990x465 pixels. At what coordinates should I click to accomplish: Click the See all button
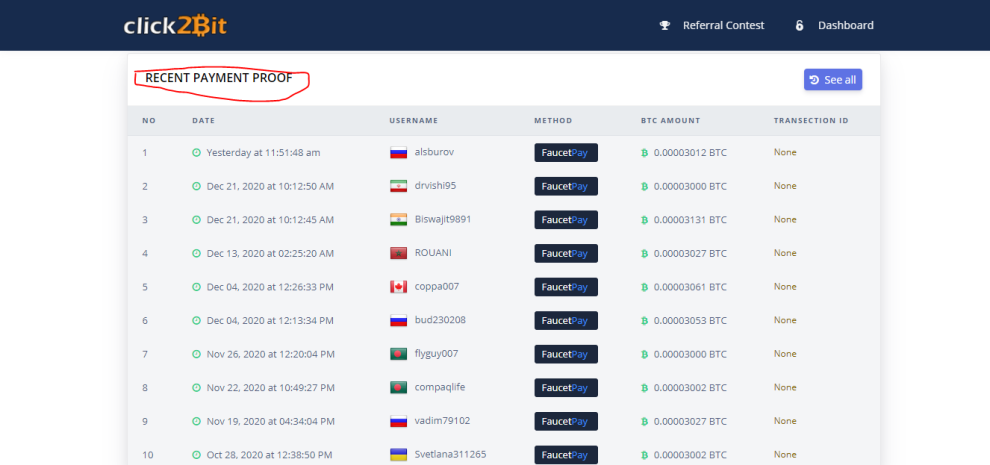pos(833,80)
